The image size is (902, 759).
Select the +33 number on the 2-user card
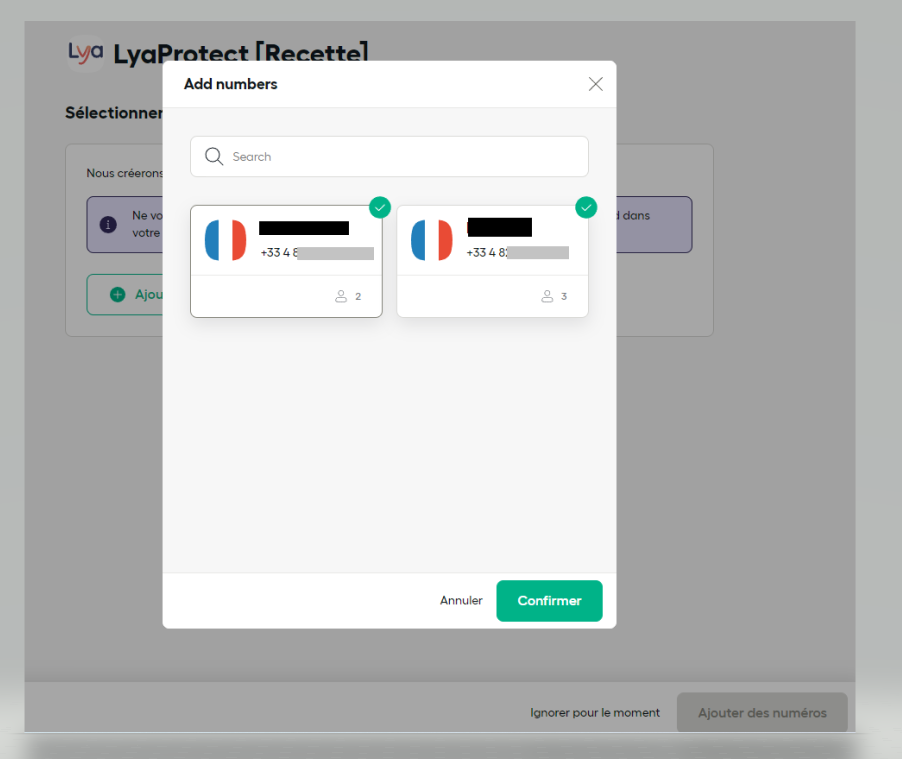point(316,253)
